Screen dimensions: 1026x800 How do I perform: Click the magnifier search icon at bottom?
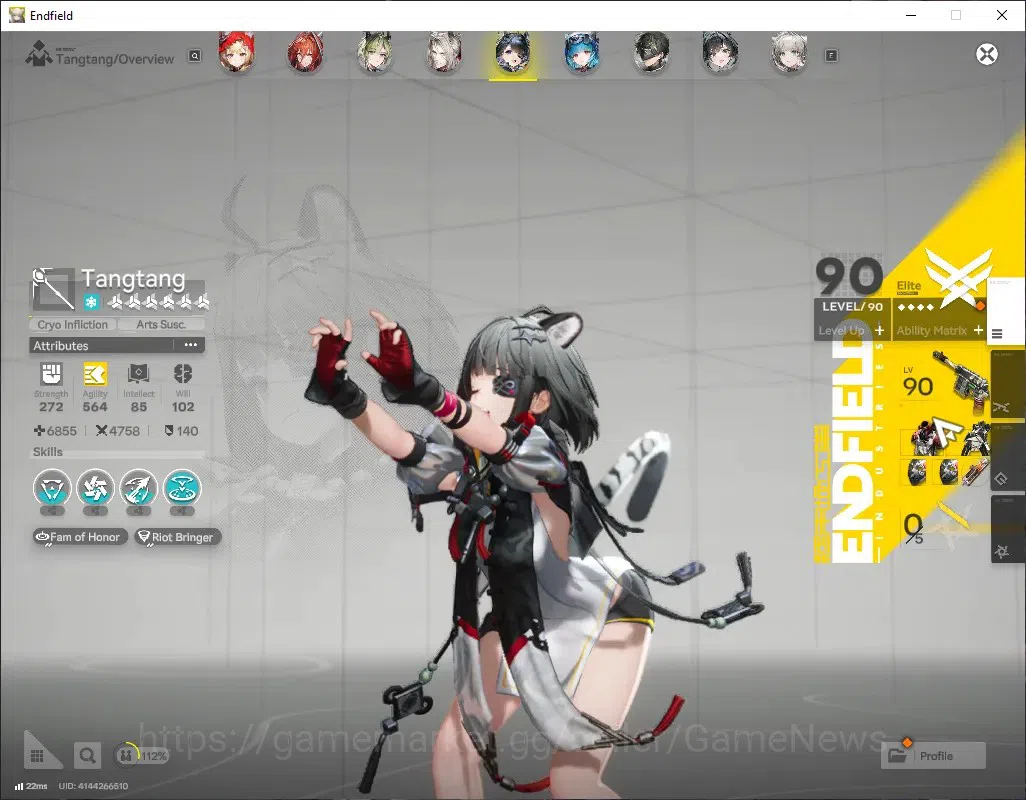pos(87,756)
